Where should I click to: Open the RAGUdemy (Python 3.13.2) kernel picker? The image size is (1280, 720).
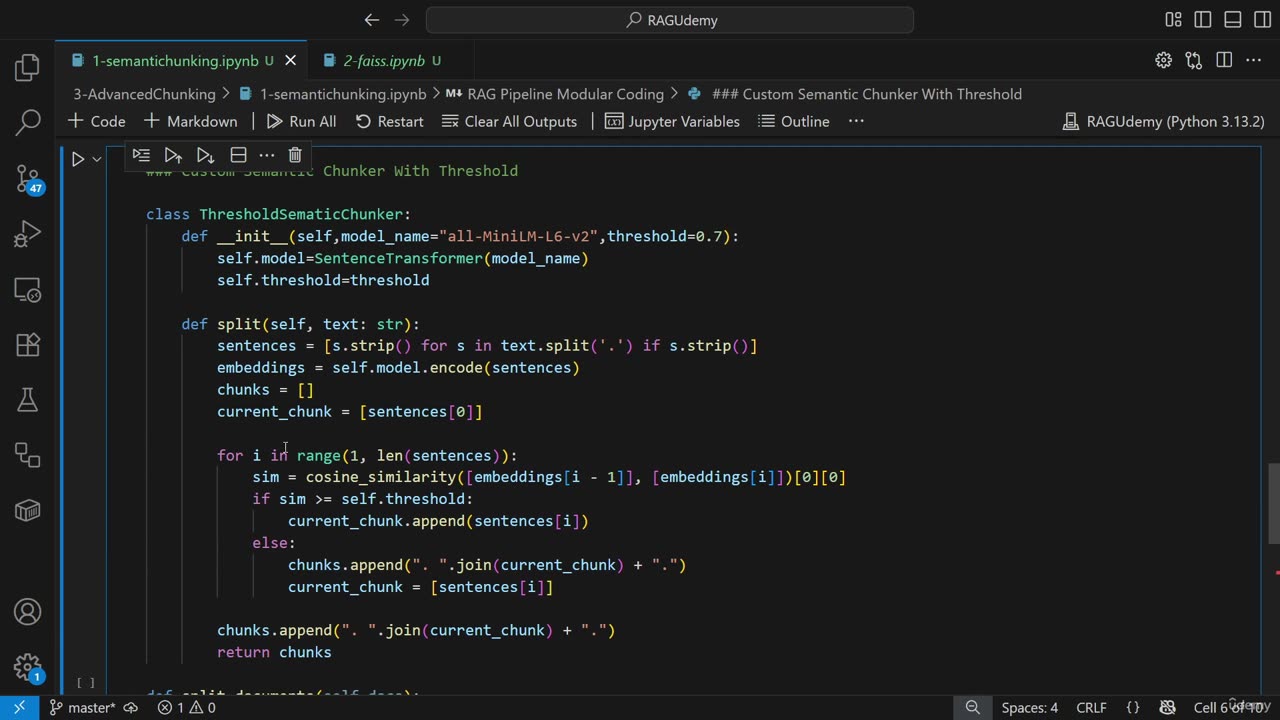(x=1163, y=121)
